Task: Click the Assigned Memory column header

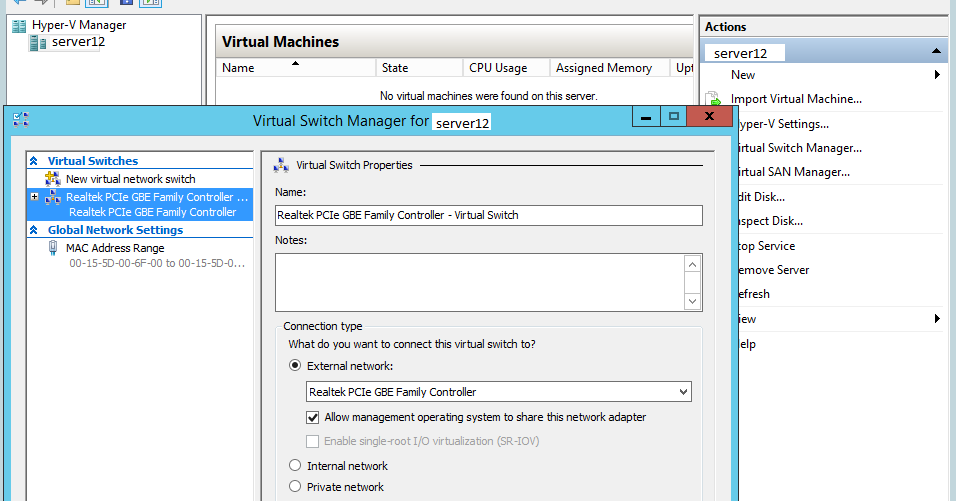Action: (610, 68)
